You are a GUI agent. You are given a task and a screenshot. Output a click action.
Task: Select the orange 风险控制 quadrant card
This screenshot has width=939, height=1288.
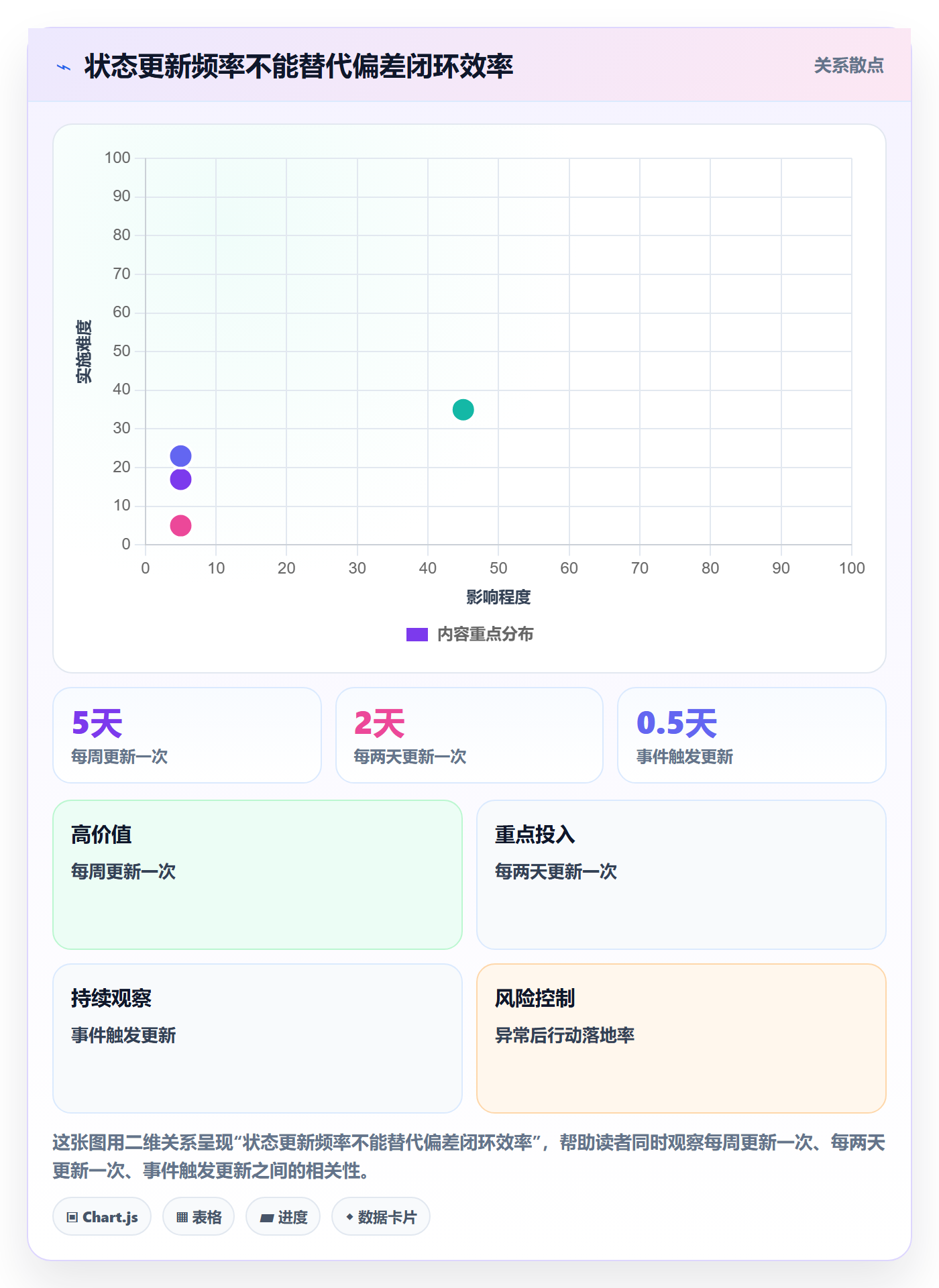click(x=681, y=1038)
